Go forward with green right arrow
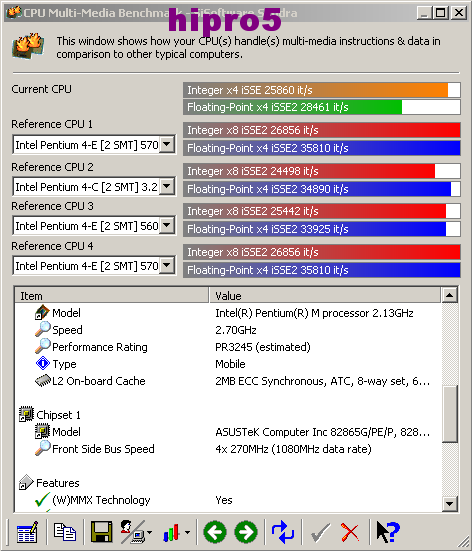The width and height of the screenshot is (472, 551). [246, 532]
